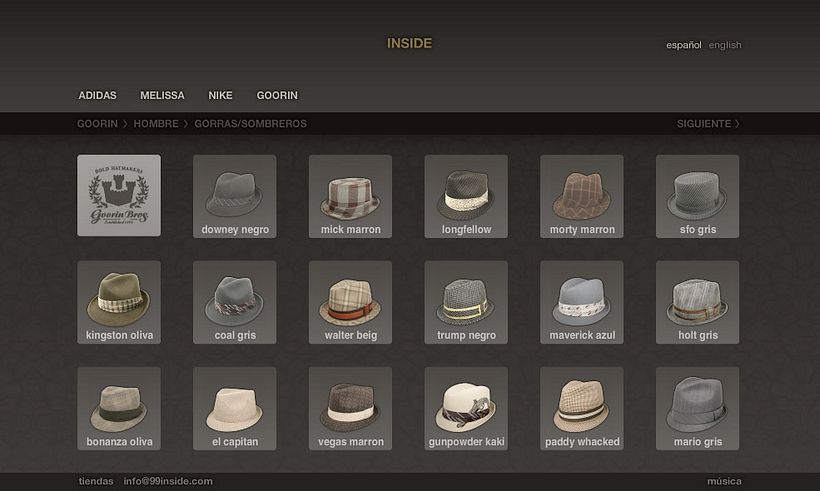Screen dimensions: 820x491
Task: Choose the gunpowder kaki hat
Action: pyautogui.click(x=466, y=408)
